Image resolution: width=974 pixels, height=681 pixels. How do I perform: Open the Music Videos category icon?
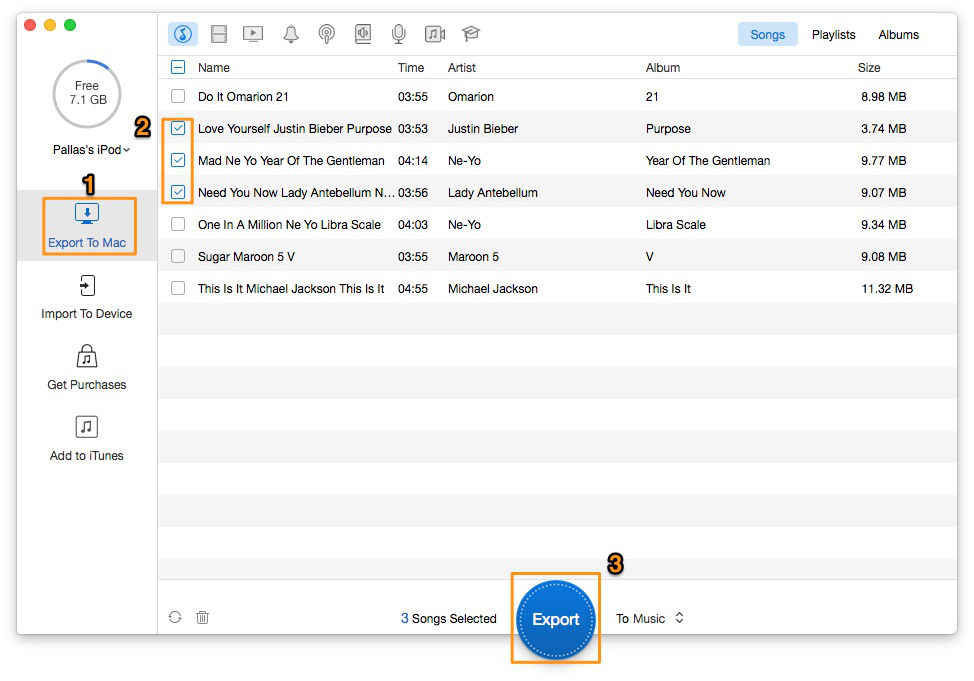point(435,34)
